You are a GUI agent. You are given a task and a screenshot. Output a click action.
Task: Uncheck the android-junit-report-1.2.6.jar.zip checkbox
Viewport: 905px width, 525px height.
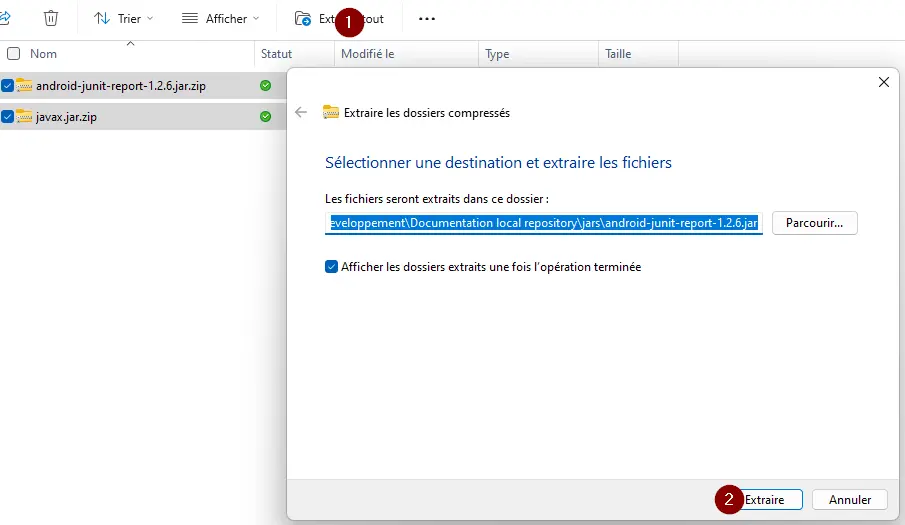[x=7, y=85]
